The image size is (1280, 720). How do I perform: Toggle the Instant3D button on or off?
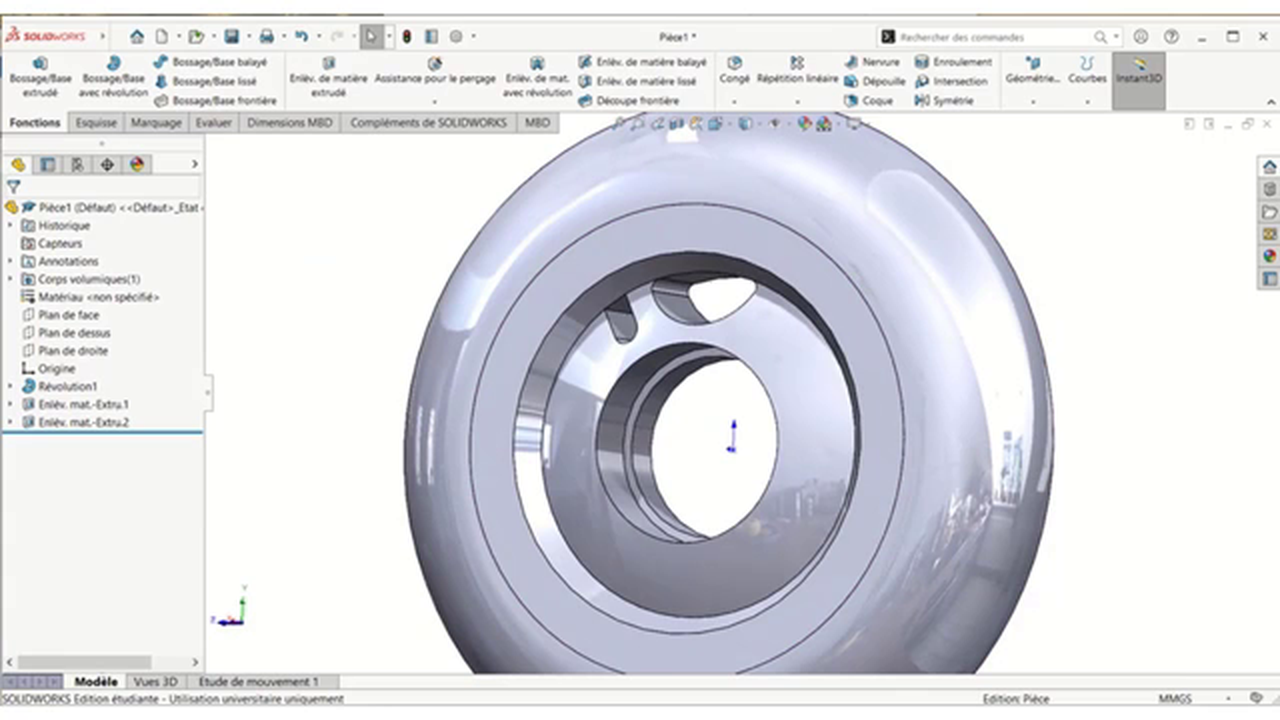point(1138,78)
